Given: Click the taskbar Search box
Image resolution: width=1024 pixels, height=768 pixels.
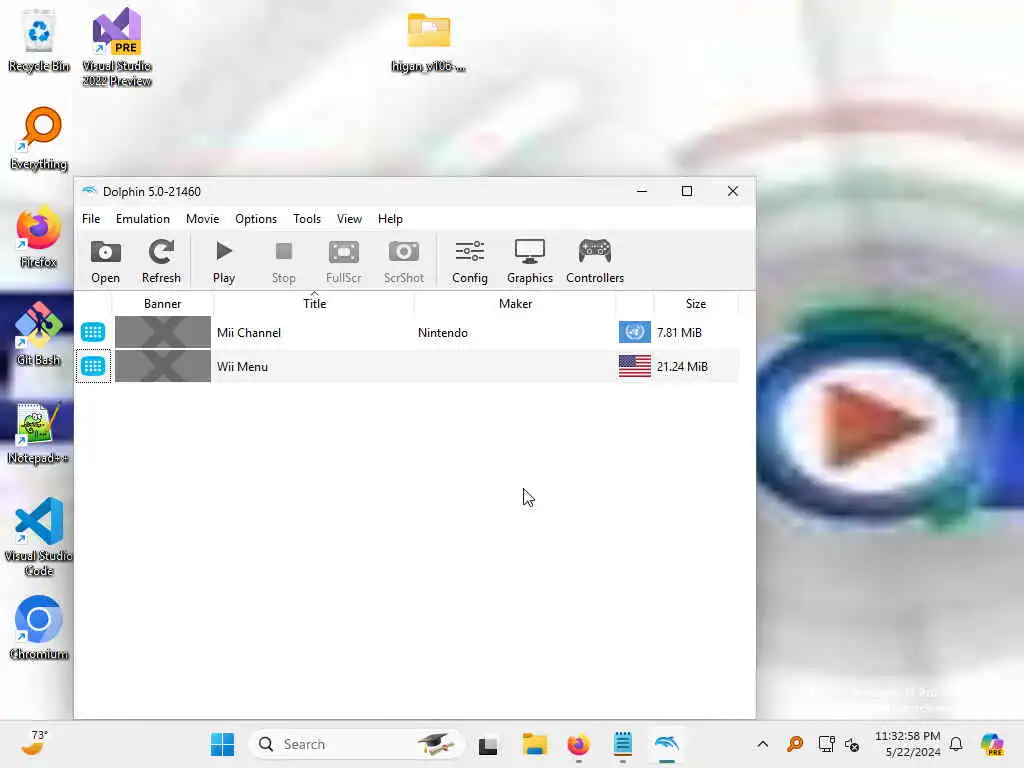Looking at the screenshot, I should 356,744.
